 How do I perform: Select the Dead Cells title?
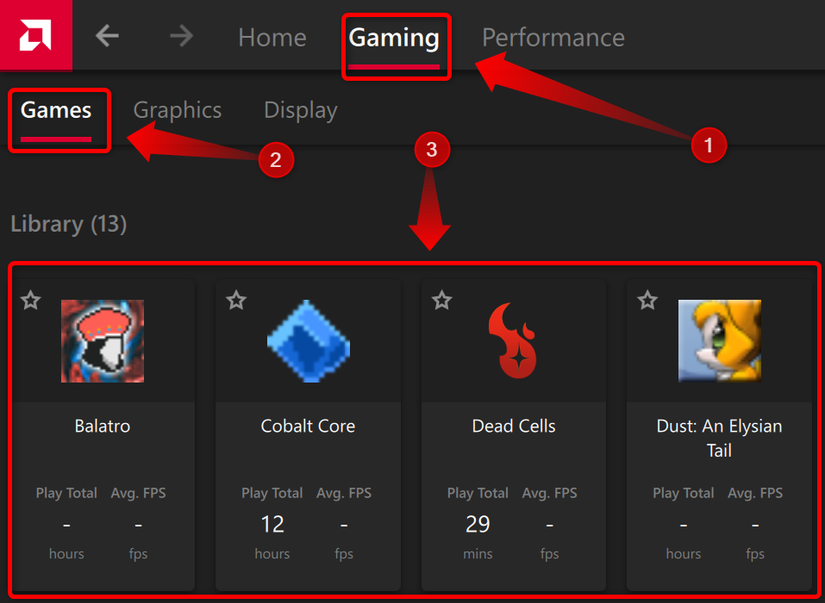514,426
